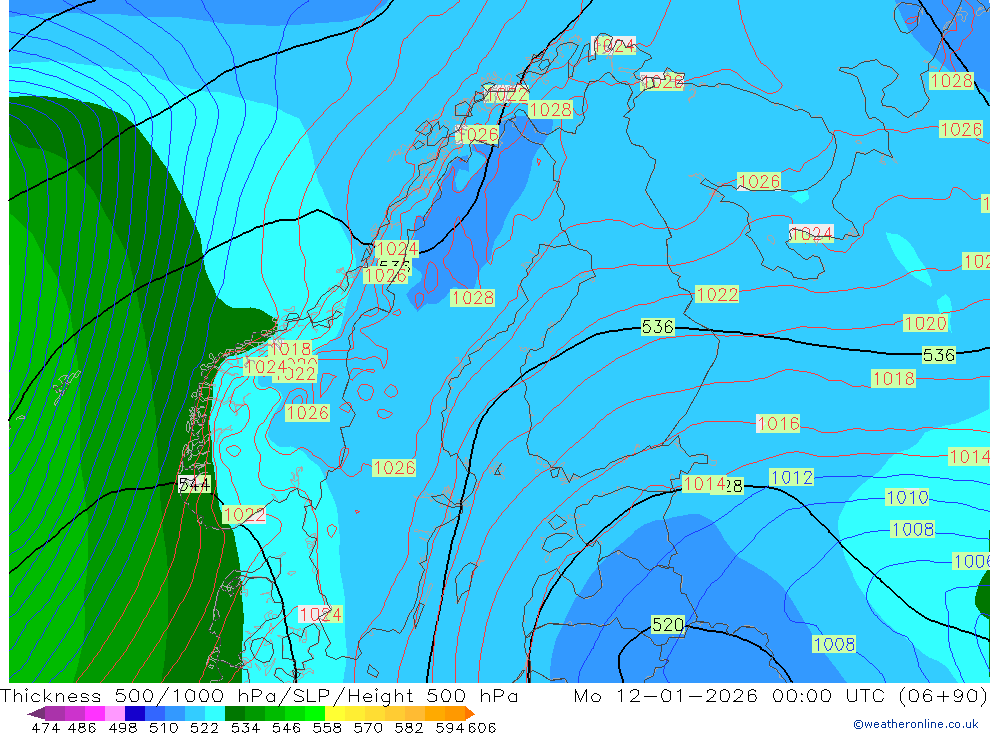Viewport: 1000px width, 733px height.
Task: Click the 536 label beside the 1022 label
Action: pos(657,327)
